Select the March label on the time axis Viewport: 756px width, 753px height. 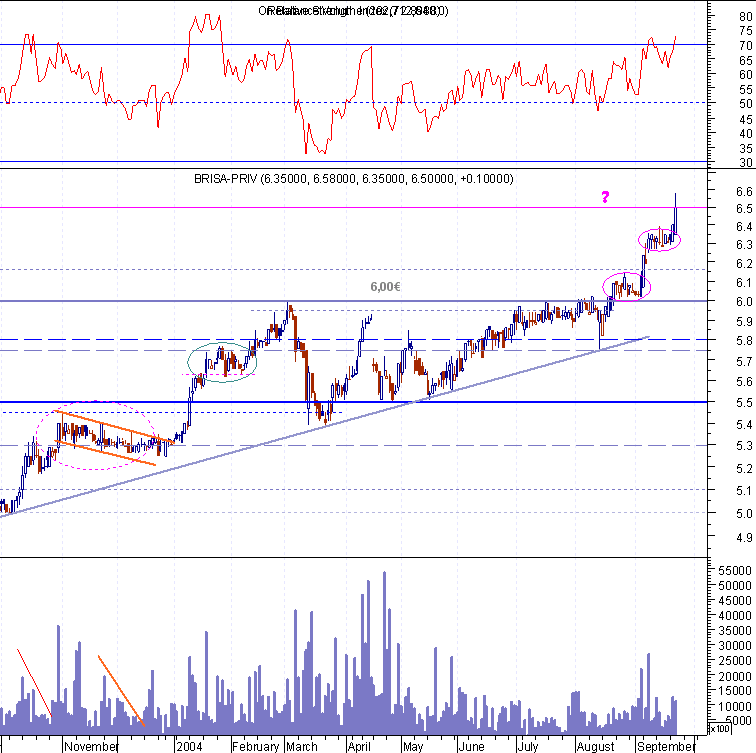pyautogui.click(x=302, y=746)
